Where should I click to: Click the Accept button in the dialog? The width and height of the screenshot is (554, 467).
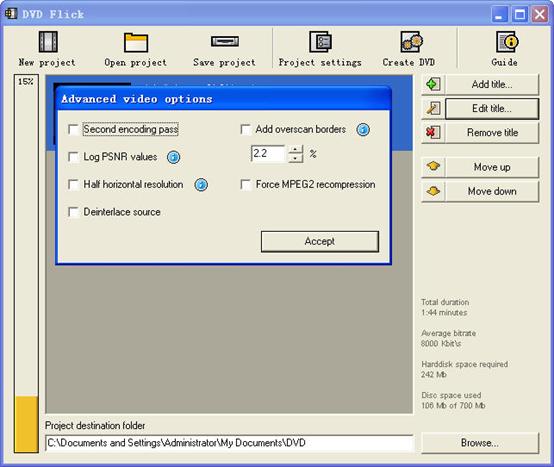(320, 242)
